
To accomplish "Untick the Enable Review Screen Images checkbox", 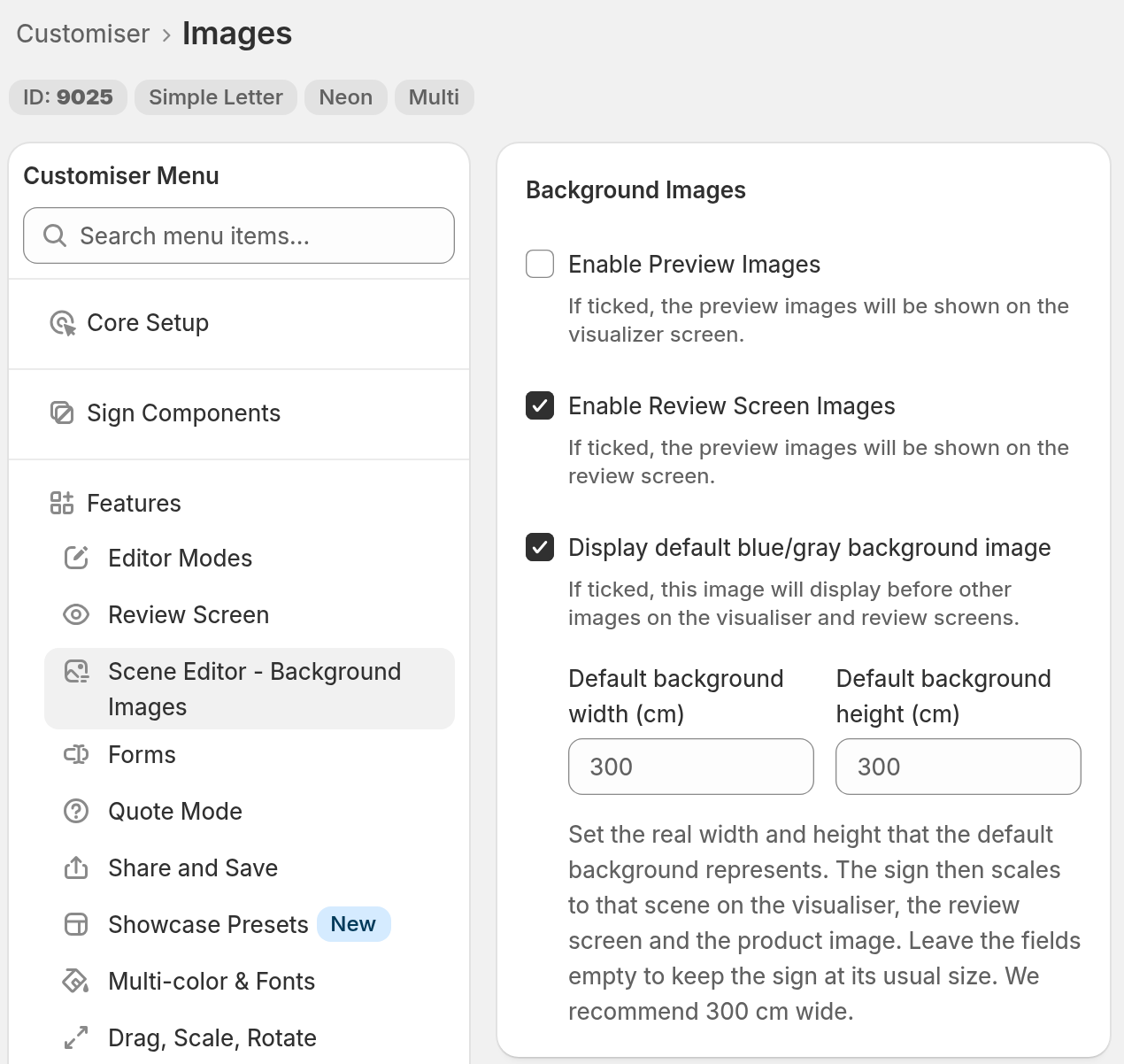I will [x=540, y=405].
